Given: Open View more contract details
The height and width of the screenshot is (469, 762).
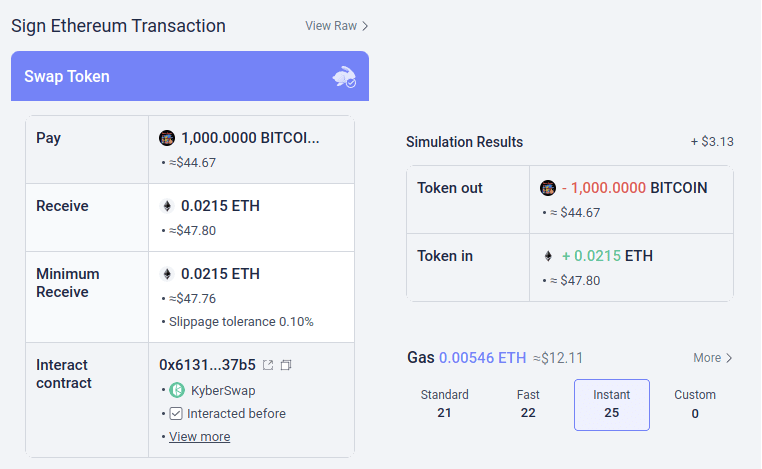Looking at the screenshot, I should point(199,437).
